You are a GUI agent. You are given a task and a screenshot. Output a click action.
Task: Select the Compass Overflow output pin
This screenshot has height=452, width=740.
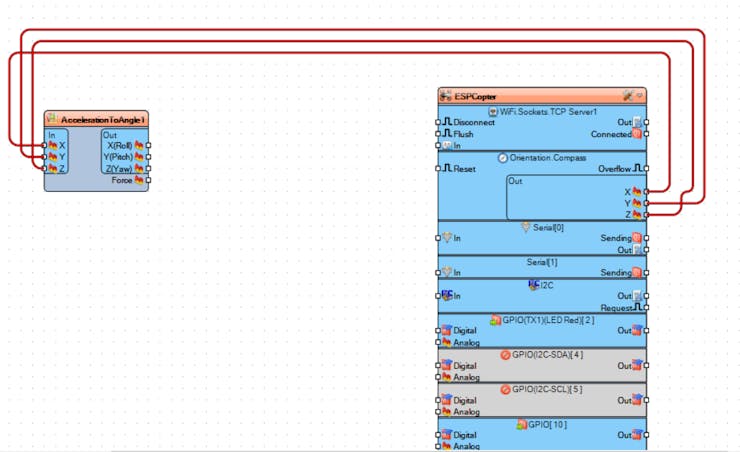(x=647, y=168)
